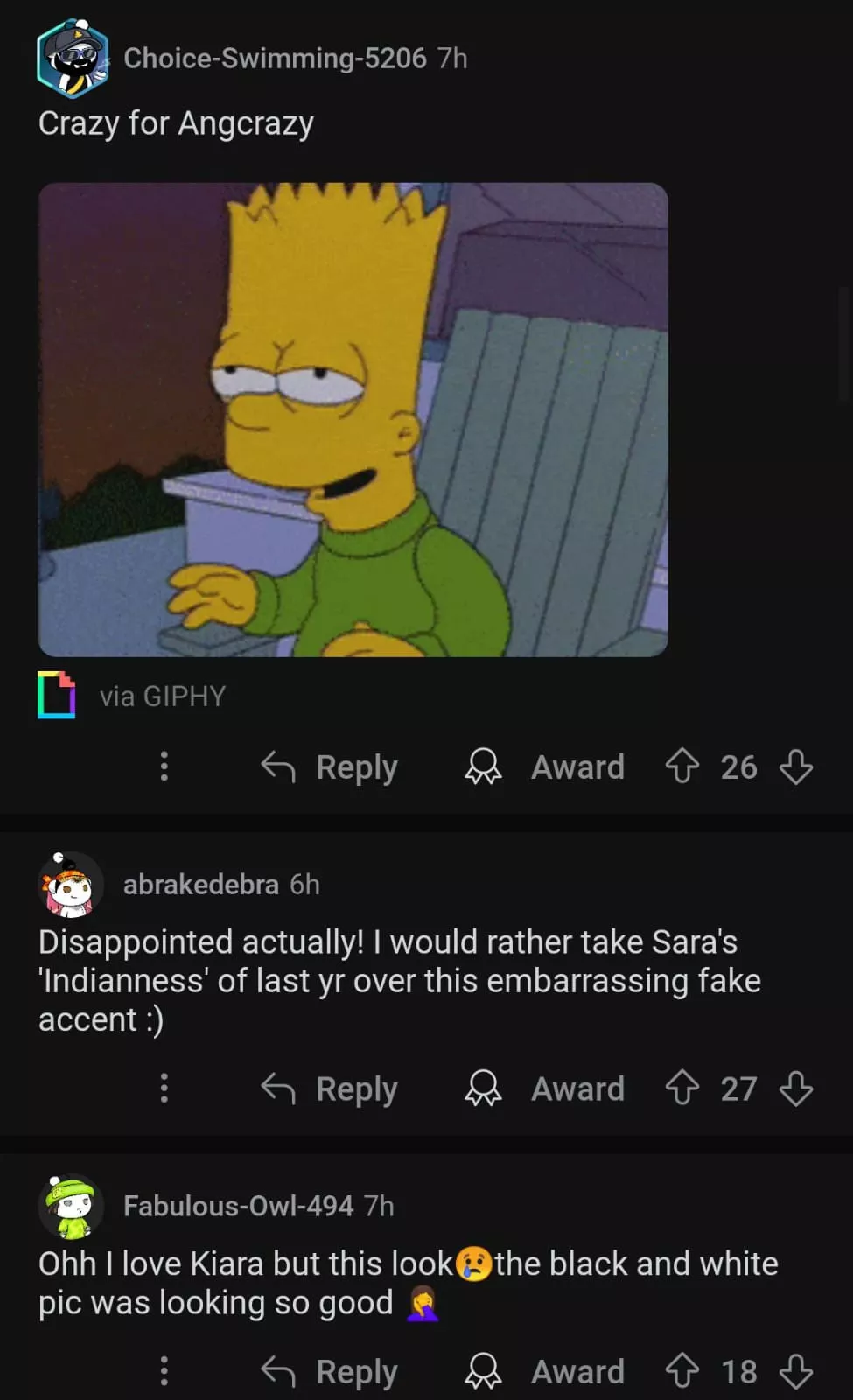Upvote abrakedebra's comment
The height and width of the screenshot is (1400, 853).
click(x=682, y=1088)
